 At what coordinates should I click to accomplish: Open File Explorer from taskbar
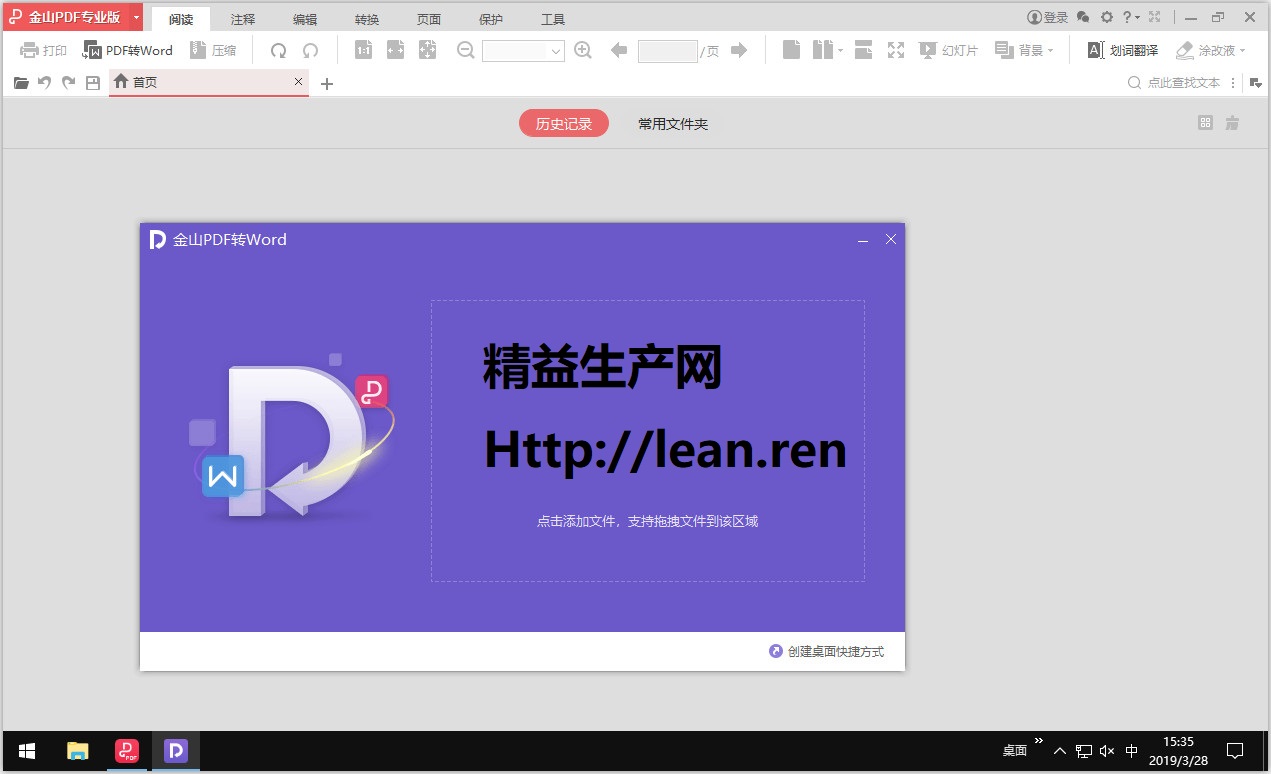coord(78,751)
